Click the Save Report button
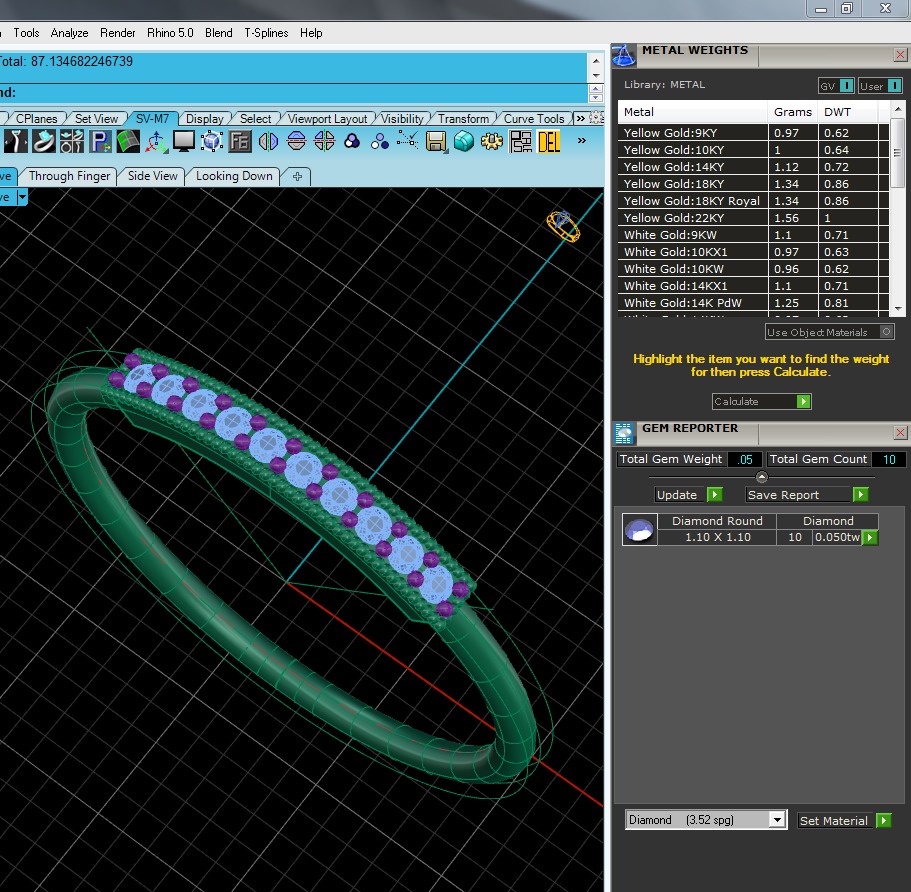The height and width of the screenshot is (892, 911). (806, 495)
